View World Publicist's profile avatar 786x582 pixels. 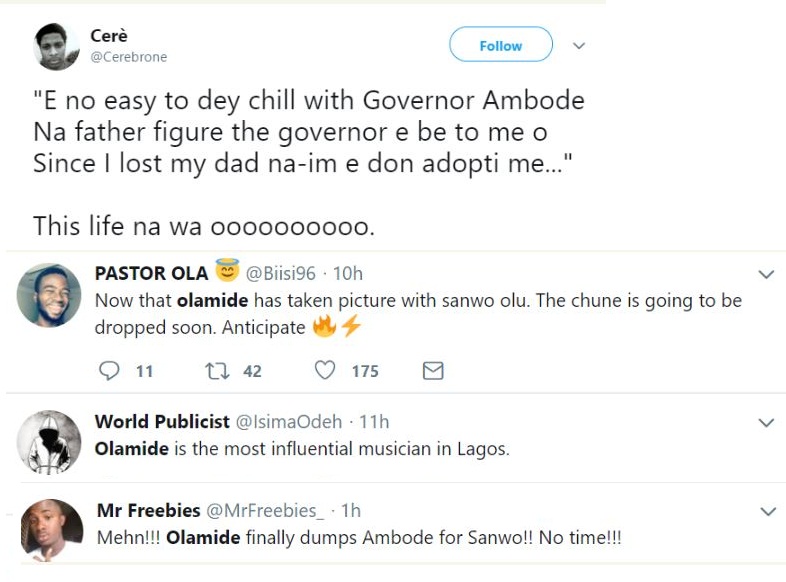49,442
